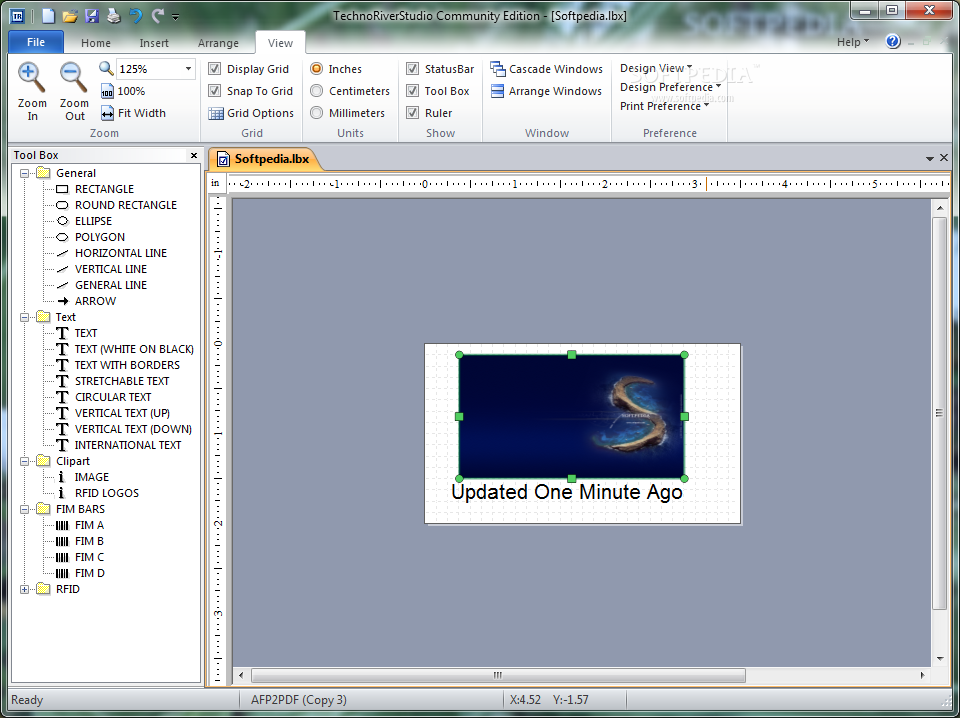Viewport: 960px width, 718px height.
Task: Switch to the Insert ribbon tab
Action: tap(154, 43)
